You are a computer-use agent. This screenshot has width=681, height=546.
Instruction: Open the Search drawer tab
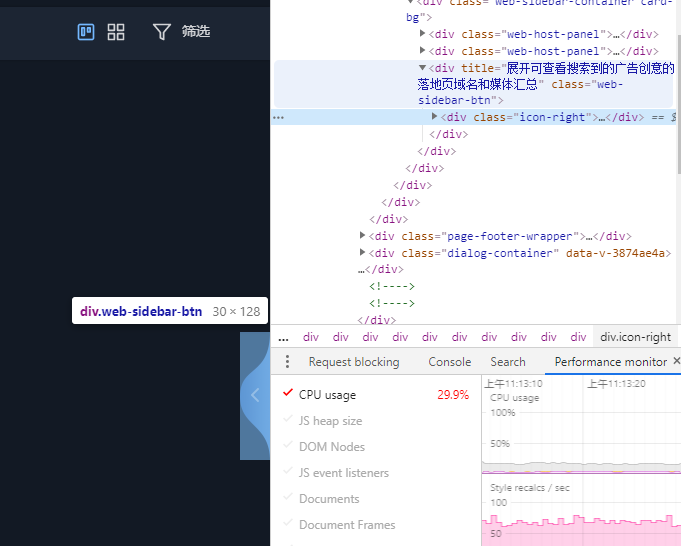(507, 362)
